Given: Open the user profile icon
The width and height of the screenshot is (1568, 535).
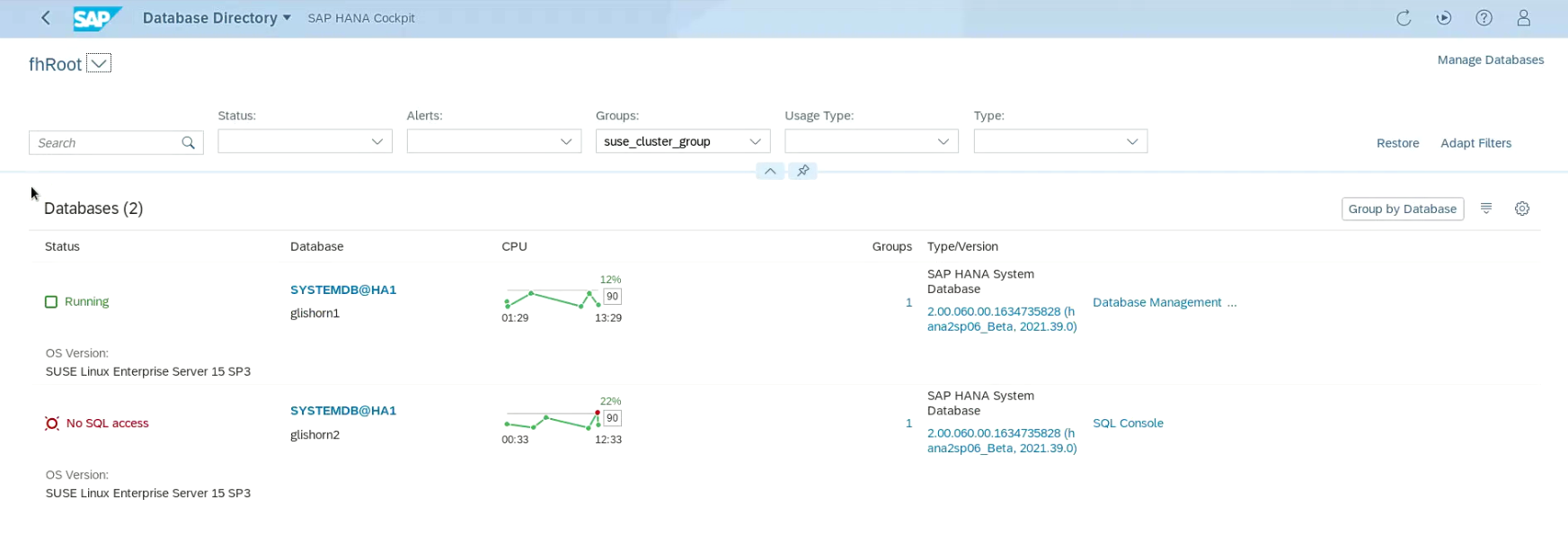Looking at the screenshot, I should [x=1523, y=18].
